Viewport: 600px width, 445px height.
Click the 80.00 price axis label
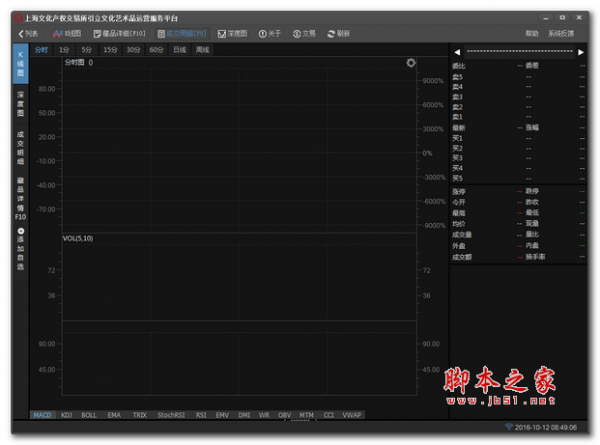coord(47,89)
